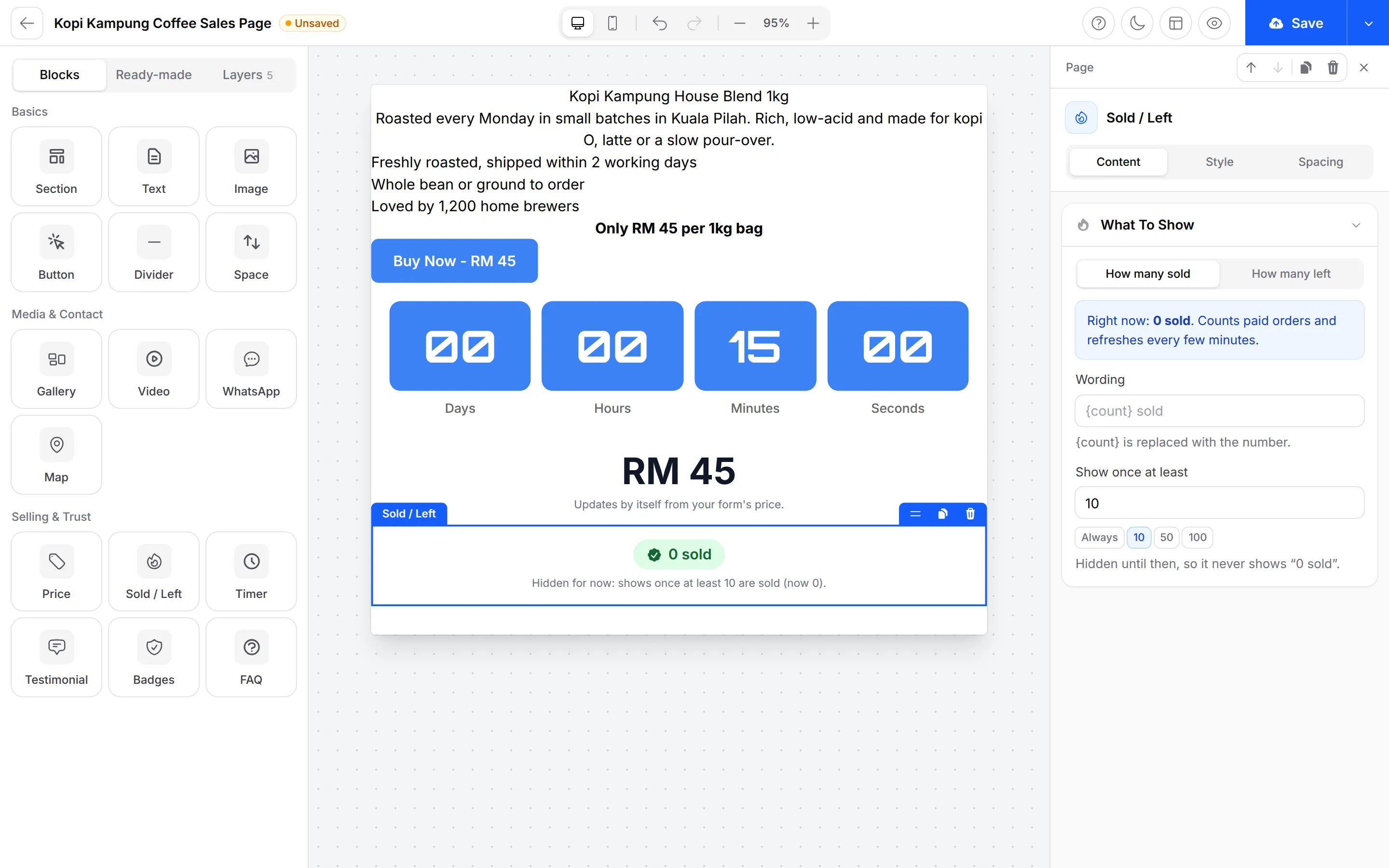This screenshot has height=868, width=1389.
Task: Add a Map block
Action: point(56,455)
